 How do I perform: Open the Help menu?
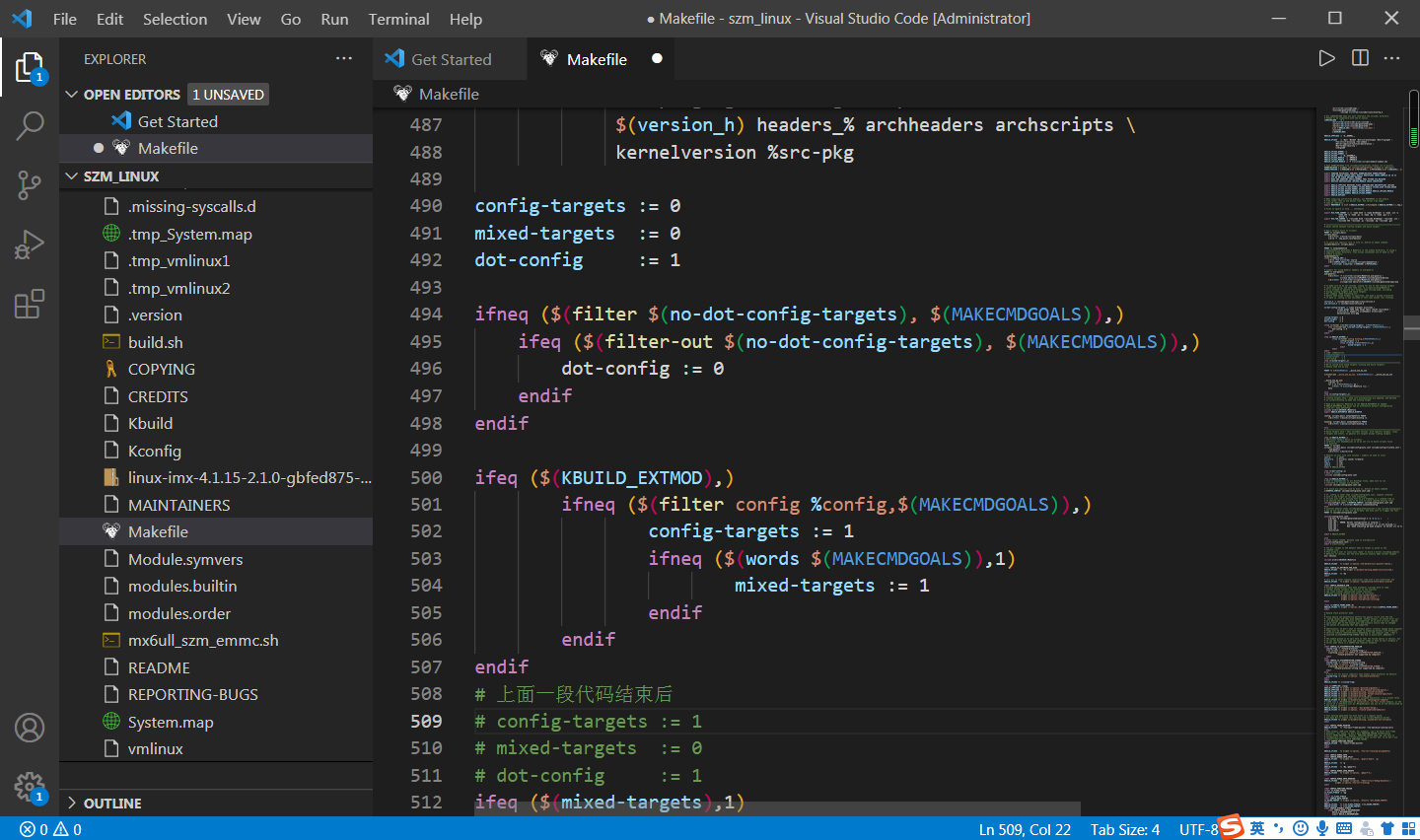tap(465, 19)
